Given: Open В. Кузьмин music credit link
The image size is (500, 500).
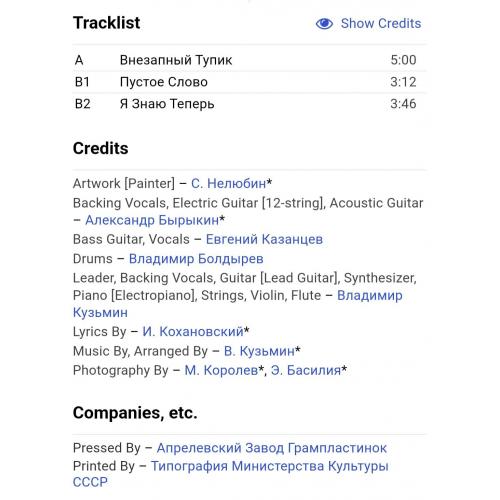Looking at the screenshot, I should [259, 351].
